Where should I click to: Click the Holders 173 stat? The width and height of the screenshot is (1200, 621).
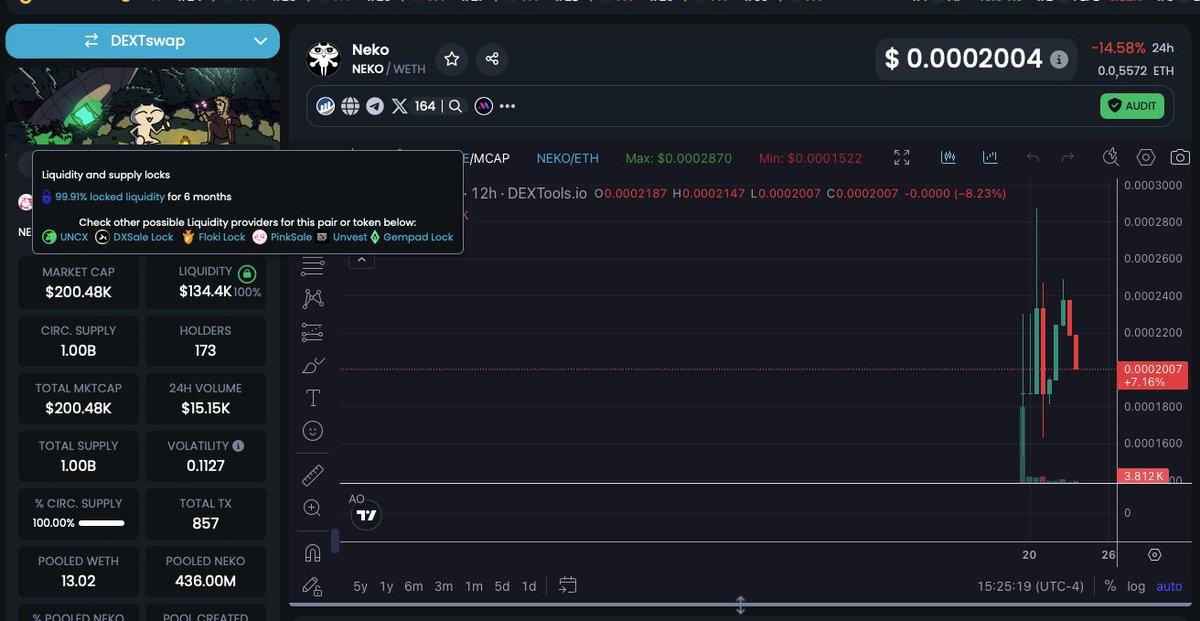(x=205, y=341)
